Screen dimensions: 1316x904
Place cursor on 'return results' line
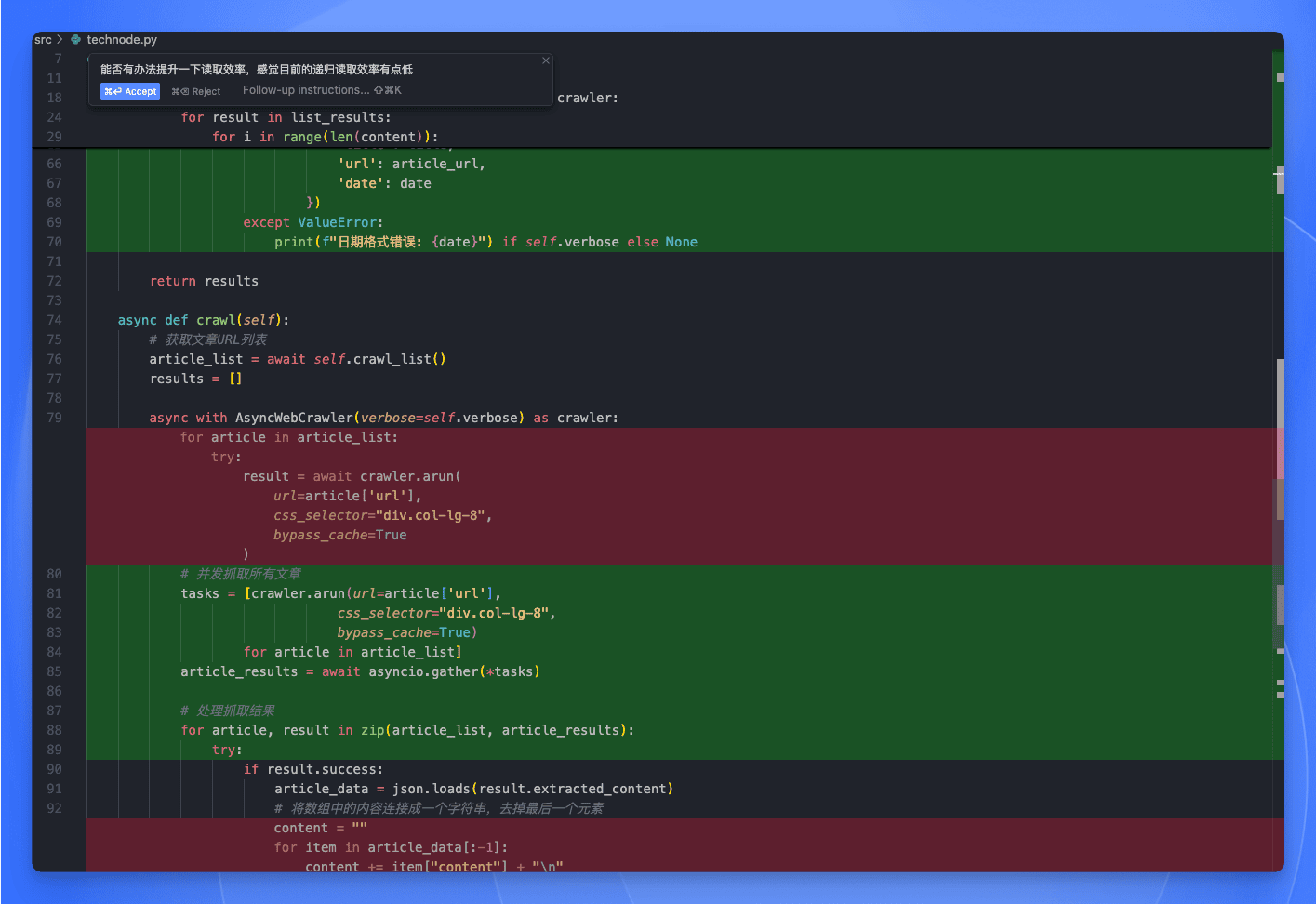tap(204, 281)
